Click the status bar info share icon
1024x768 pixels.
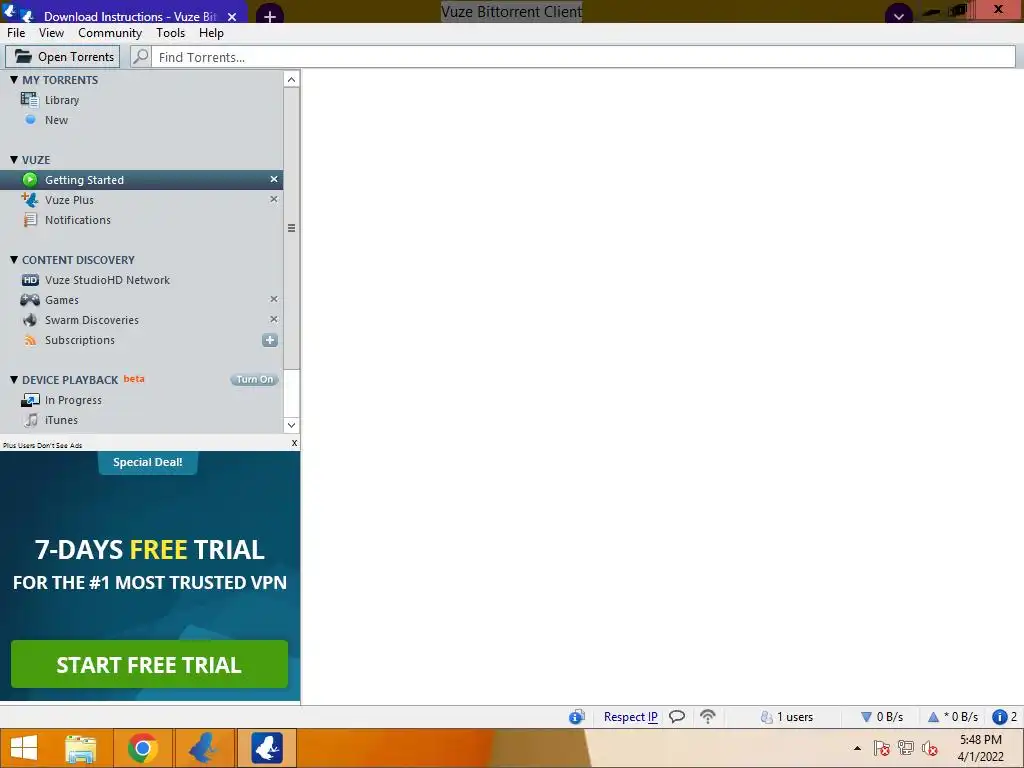(x=576, y=717)
